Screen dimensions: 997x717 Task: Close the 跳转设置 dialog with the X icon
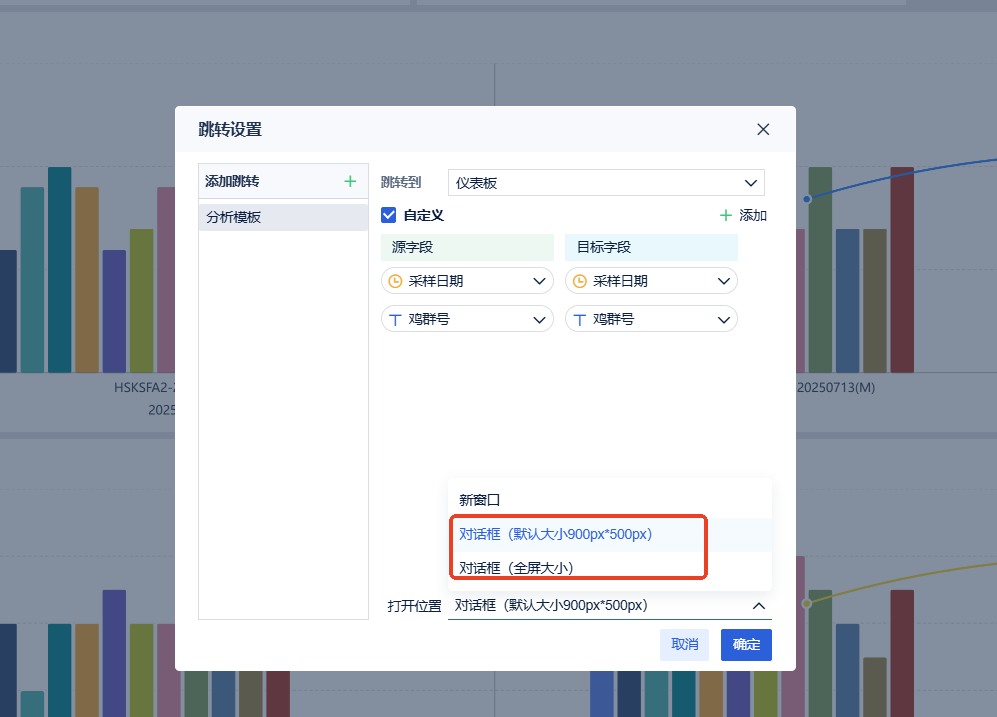pyautogui.click(x=763, y=129)
